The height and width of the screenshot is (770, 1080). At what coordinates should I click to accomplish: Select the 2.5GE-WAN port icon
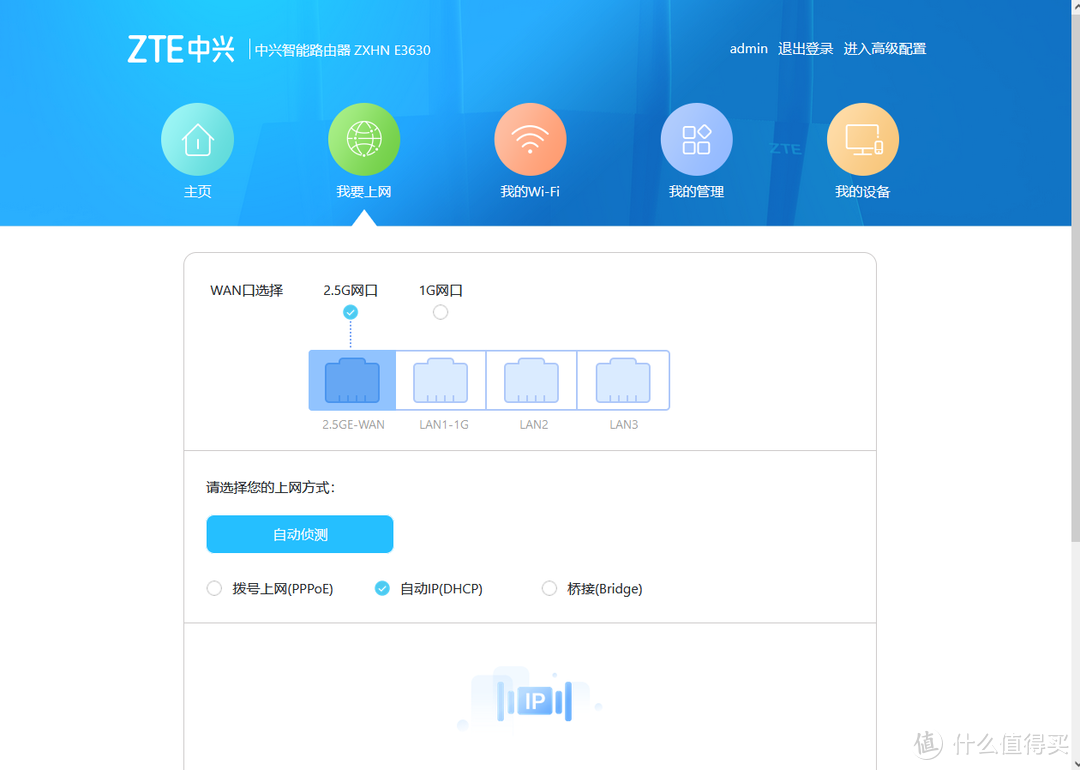[x=351, y=380]
